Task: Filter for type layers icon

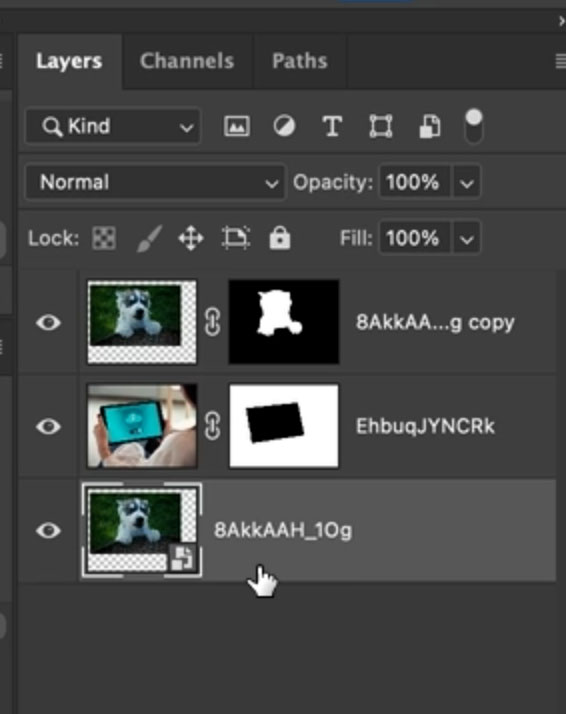Action: click(x=332, y=126)
